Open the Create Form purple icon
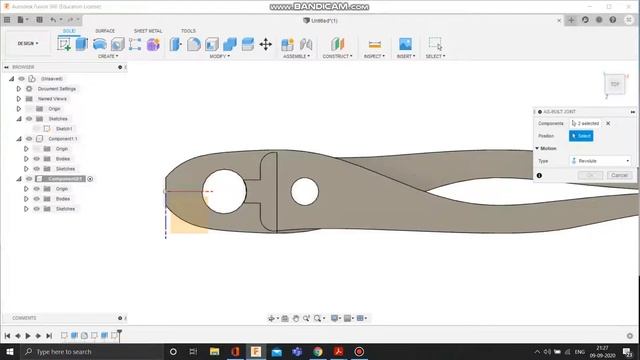Screen dimensions: 640x360 click(x=153, y=44)
